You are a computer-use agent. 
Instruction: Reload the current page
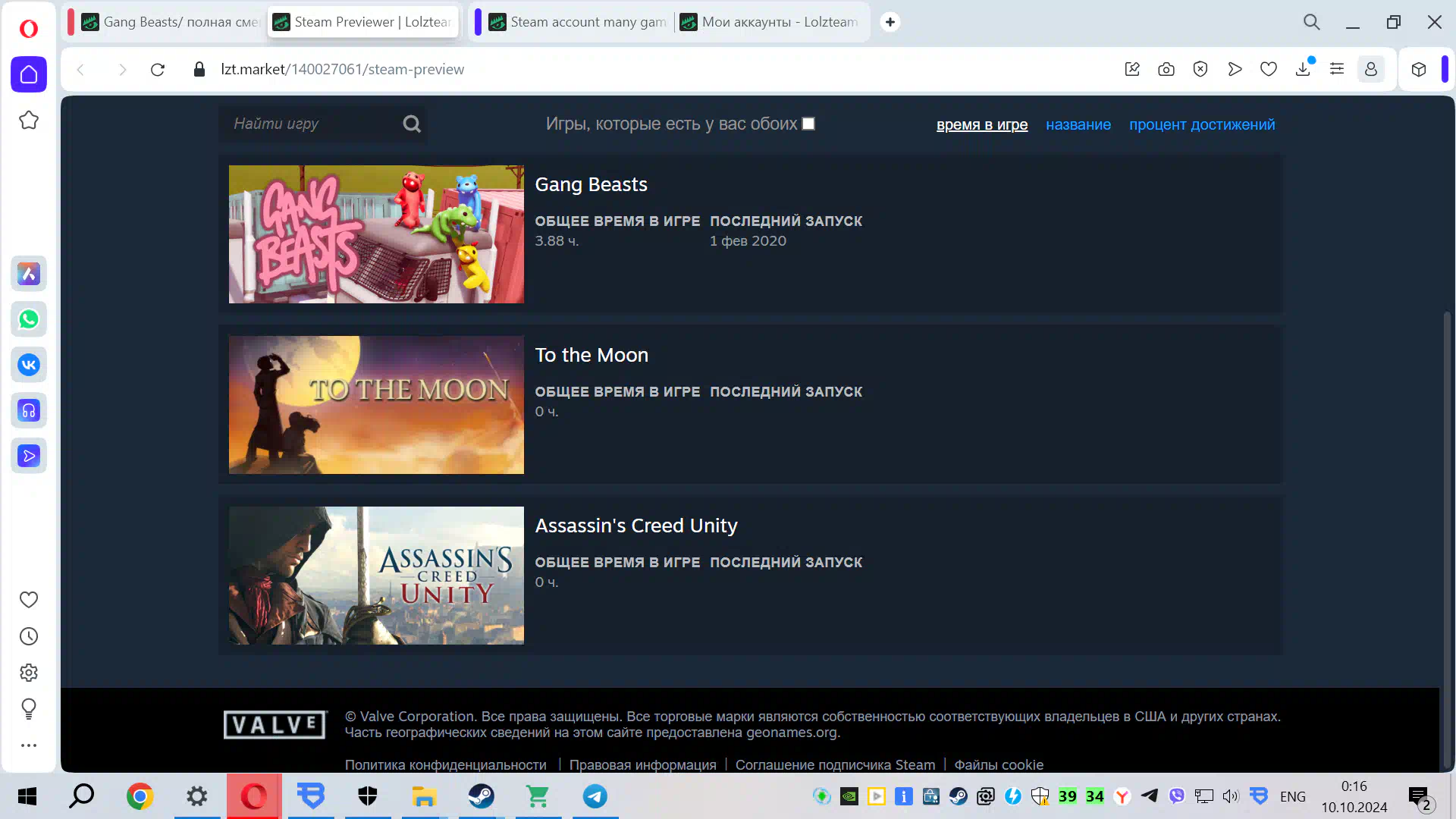point(158,70)
